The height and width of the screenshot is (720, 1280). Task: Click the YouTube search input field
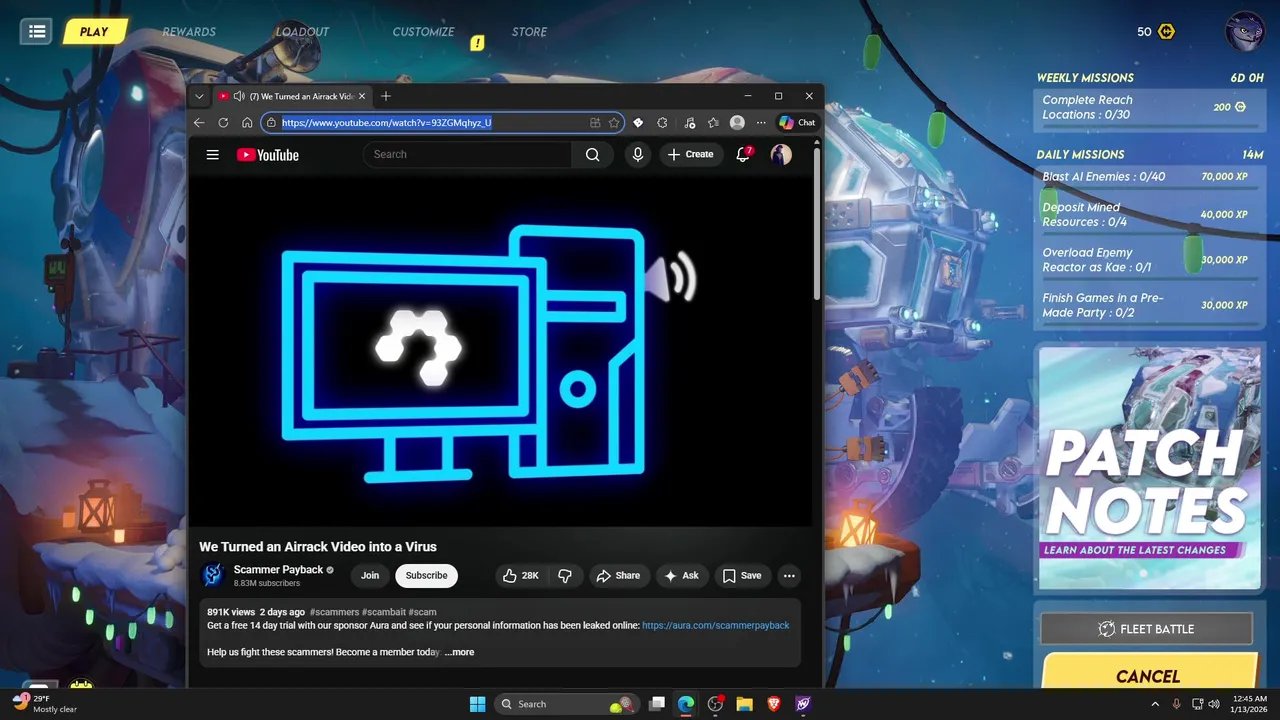point(468,154)
